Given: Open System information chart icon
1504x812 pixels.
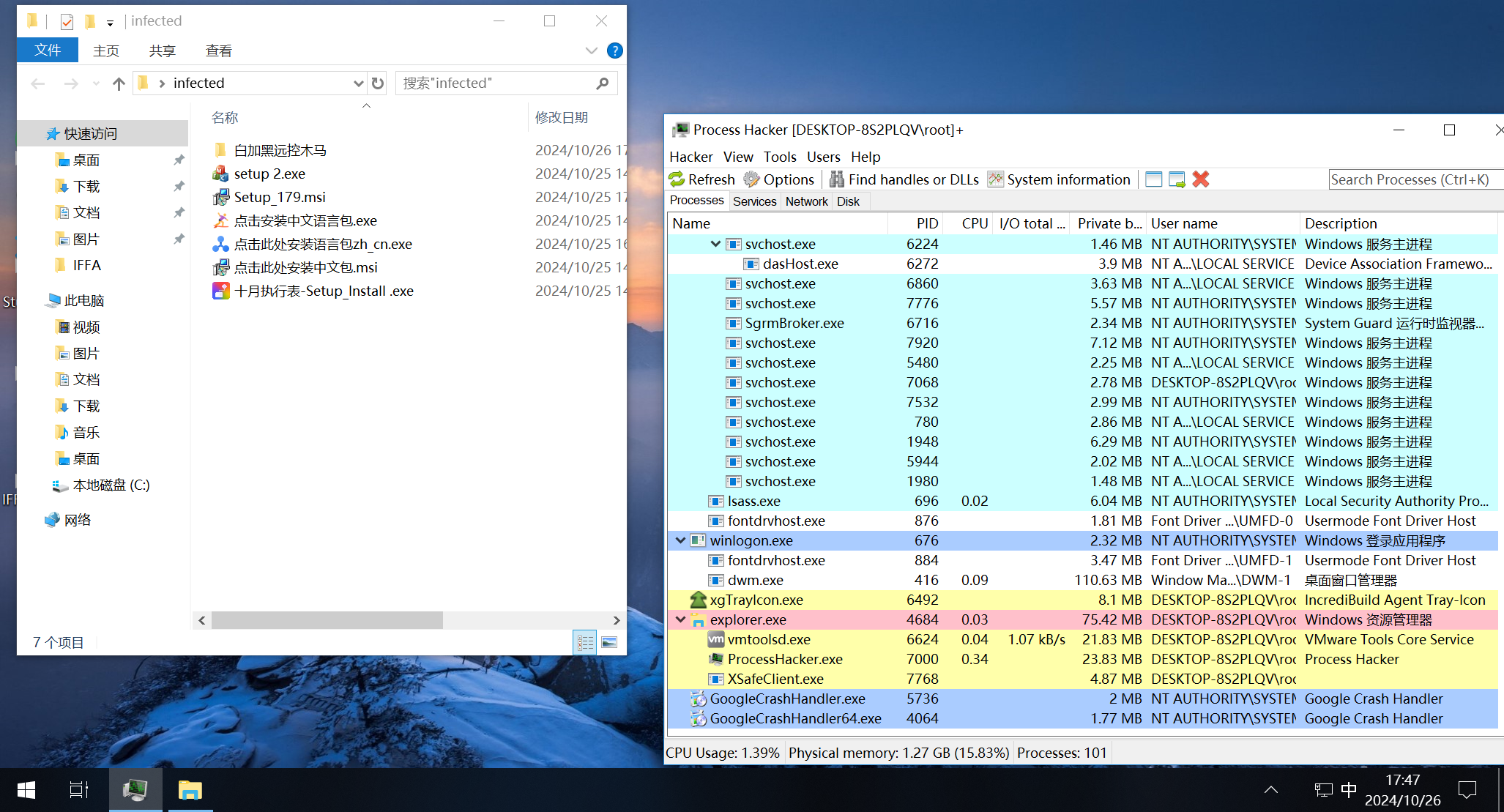Looking at the screenshot, I should (995, 179).
